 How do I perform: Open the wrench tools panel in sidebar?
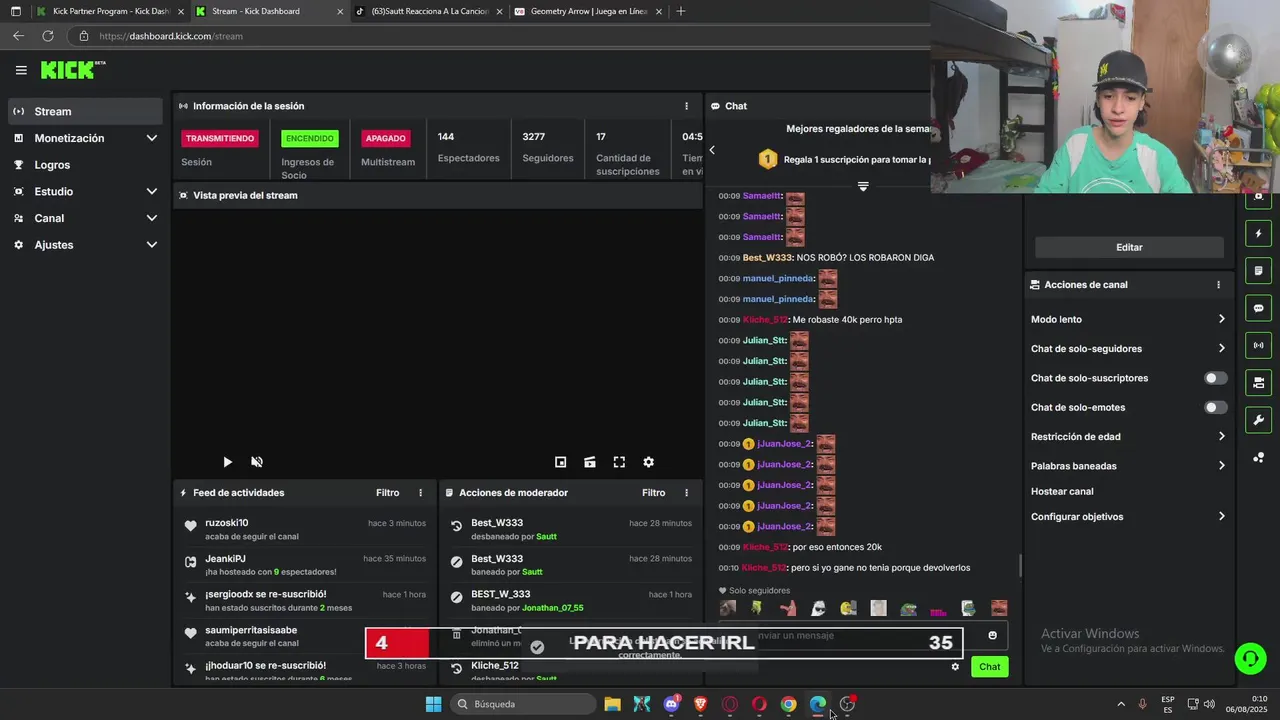[1258, 420]
